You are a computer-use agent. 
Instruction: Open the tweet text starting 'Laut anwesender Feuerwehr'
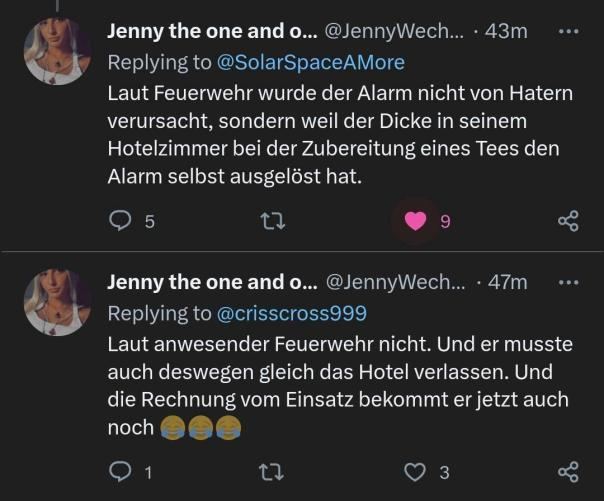pos(339,386)
